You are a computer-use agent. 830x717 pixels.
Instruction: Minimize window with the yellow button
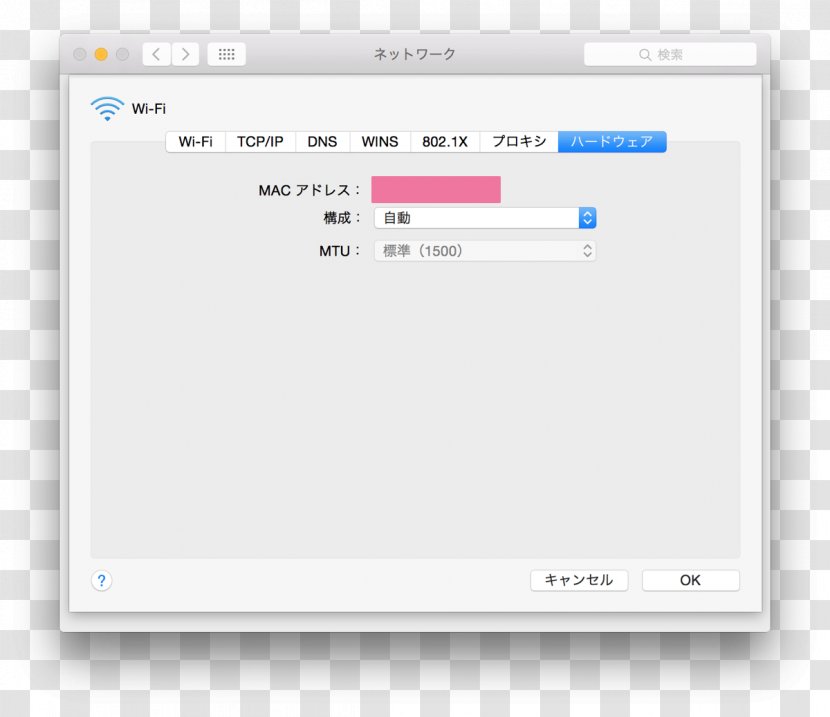tap(101, 54)
